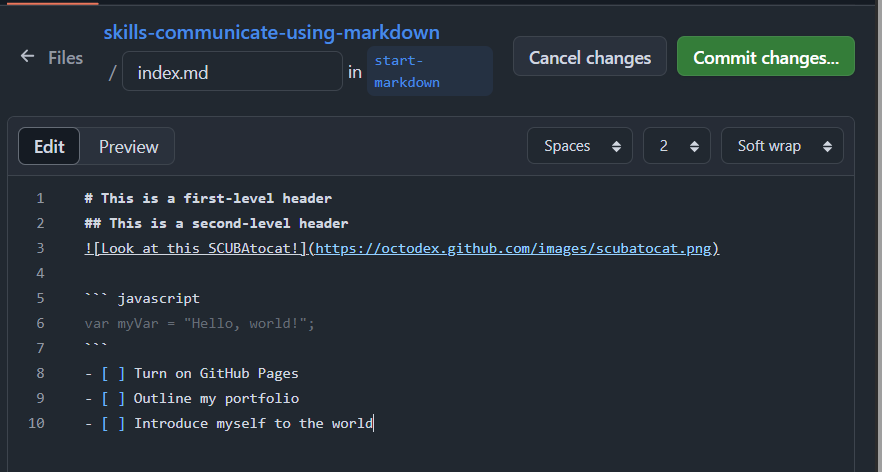The width and height of the screenshot is (882, 472).
Task: Commit changes with the green button
Action: (766, 56)
